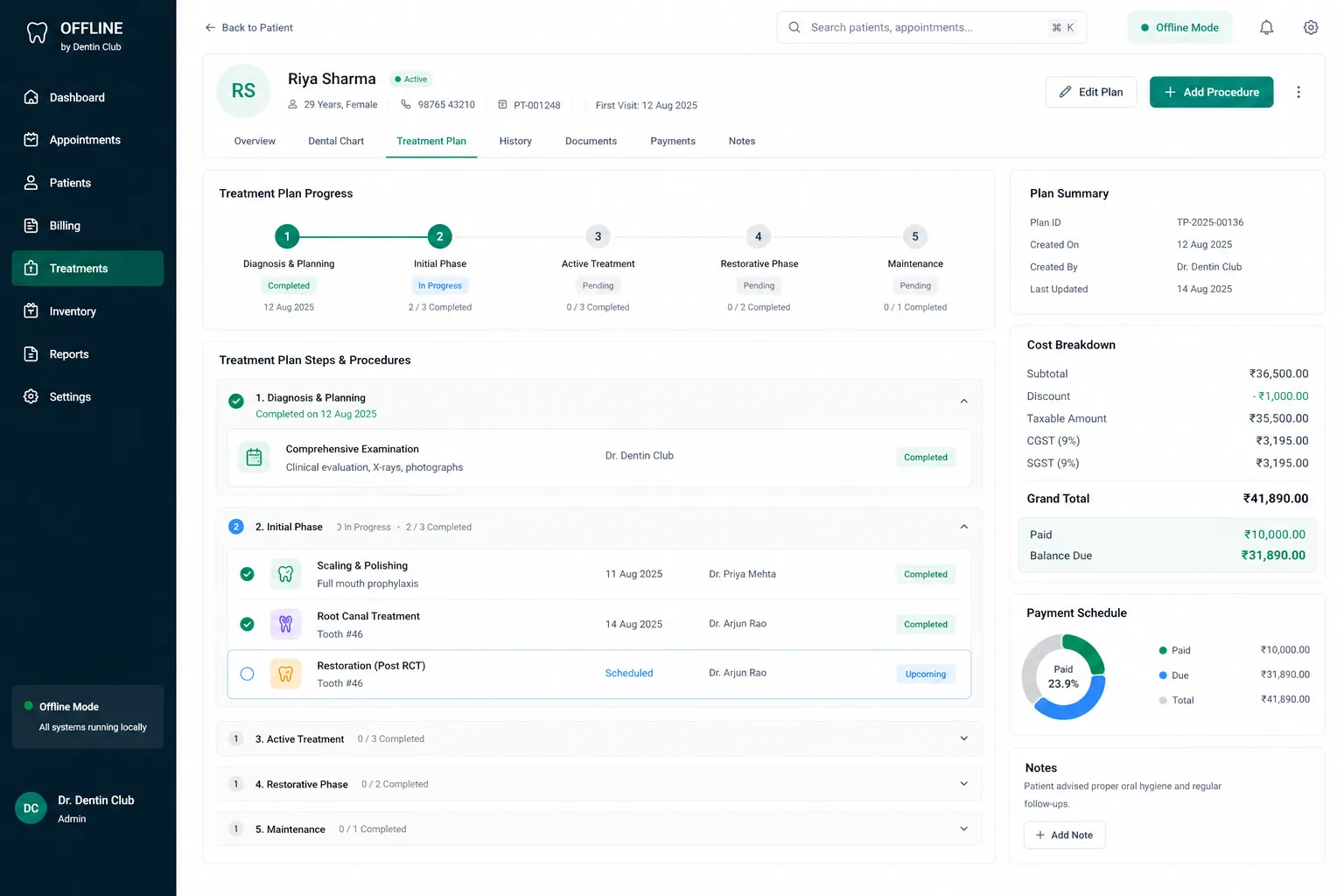The width and height of the screenshot is (1344, 896).
Task: Toggle the Diagnosis & Planning completed checkmark
Action: [x=236, y=402]
